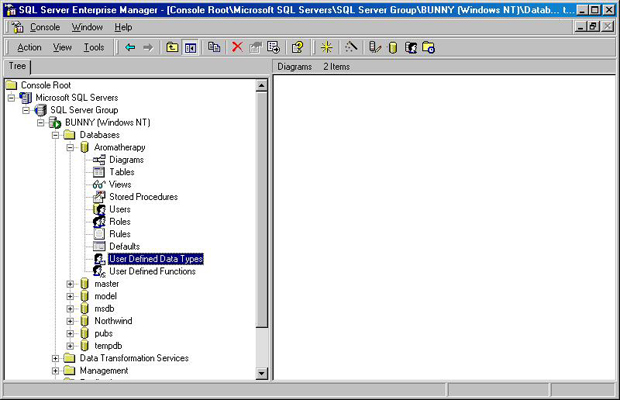Screen dimensions: 620x400
Task: Select User Defined Functions node
Action: tap(152, 272)
